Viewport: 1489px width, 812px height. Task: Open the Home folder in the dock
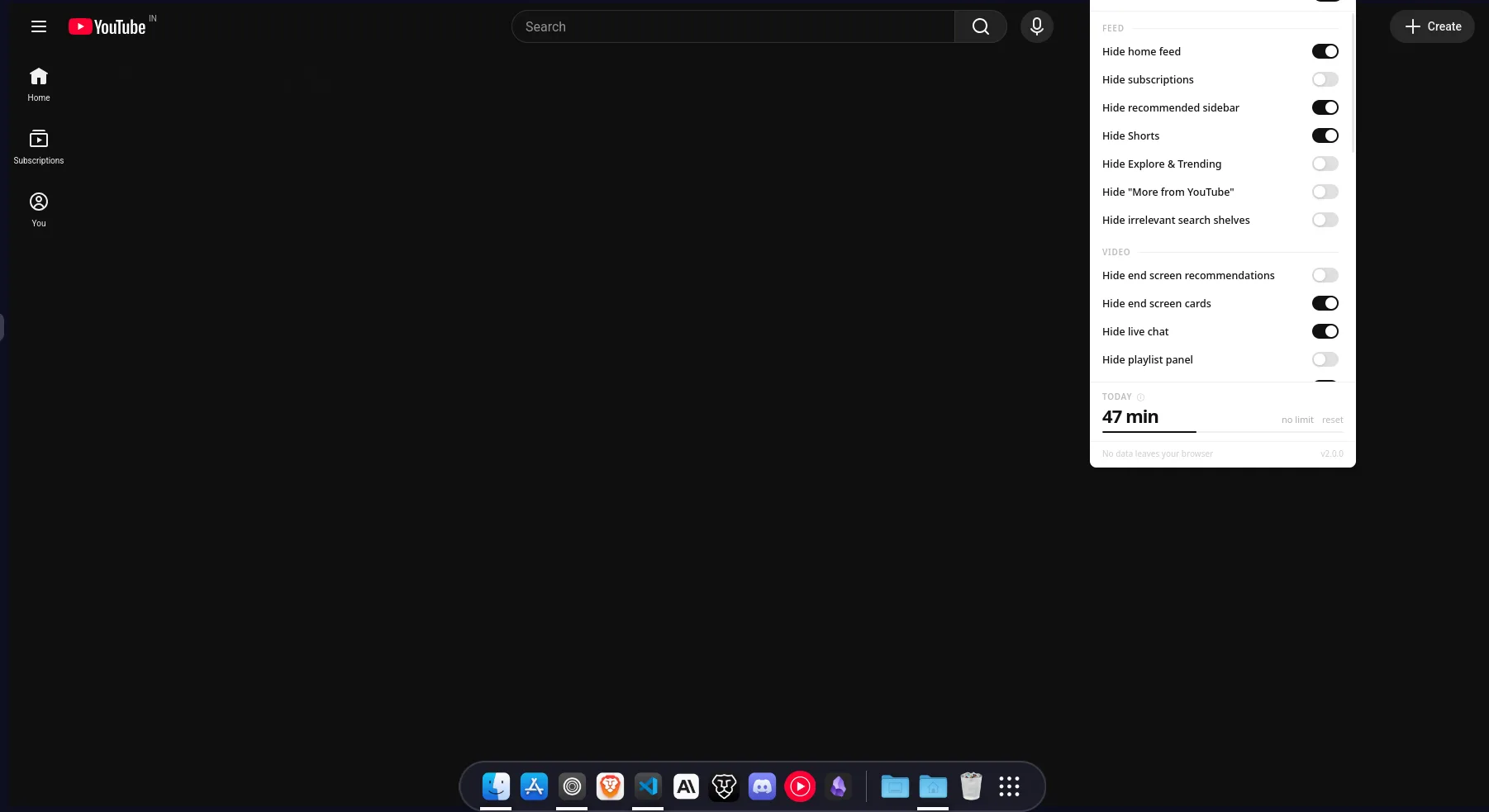[933, 786]
